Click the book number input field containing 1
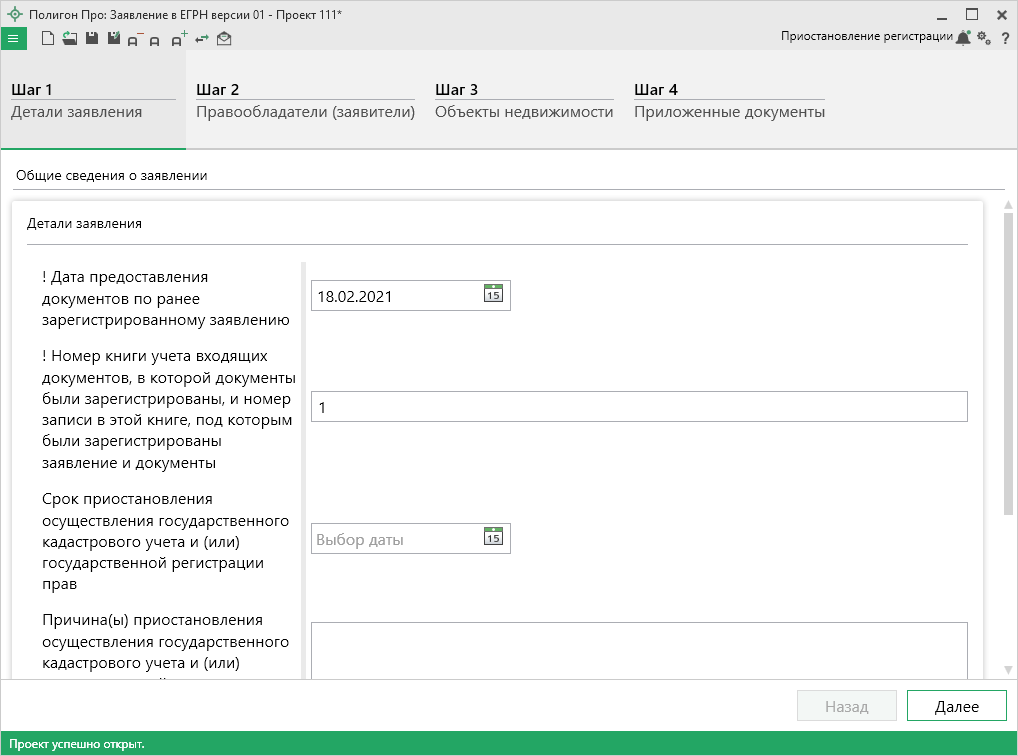 point(638,407)
